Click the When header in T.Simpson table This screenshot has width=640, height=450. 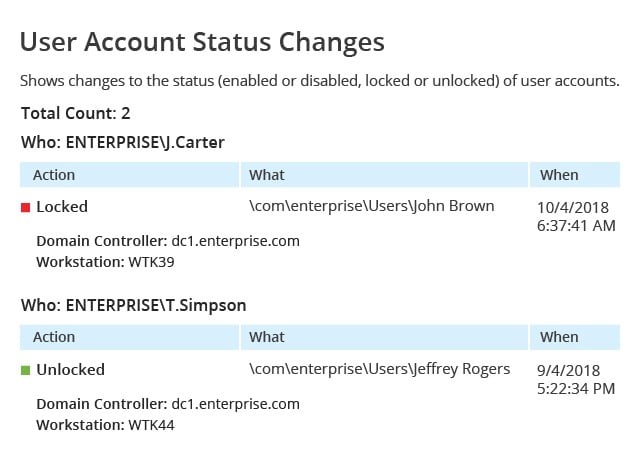pyautogui.click(x=575, y=337)
